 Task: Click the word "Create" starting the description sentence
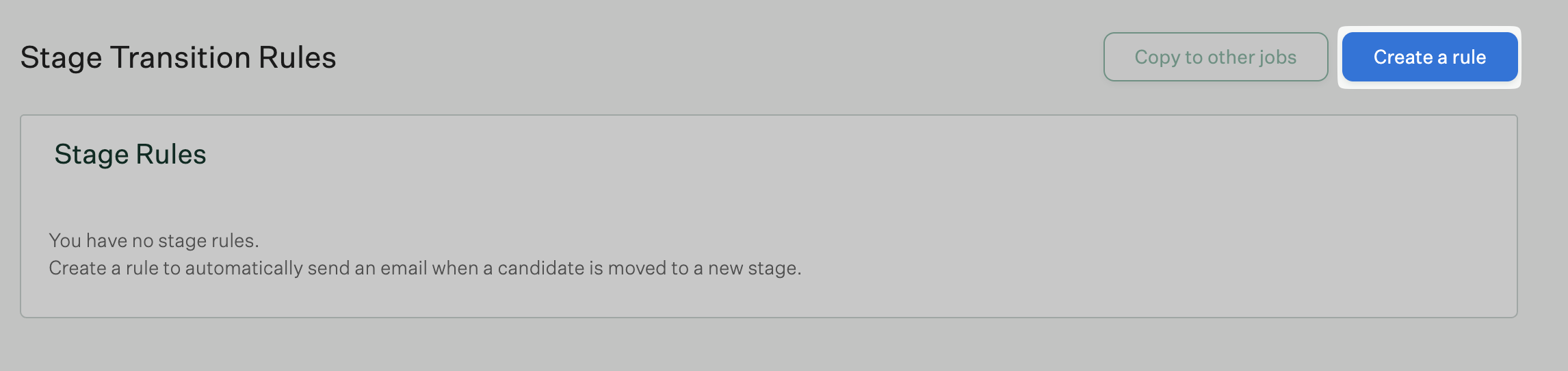(x=77, y=268)
